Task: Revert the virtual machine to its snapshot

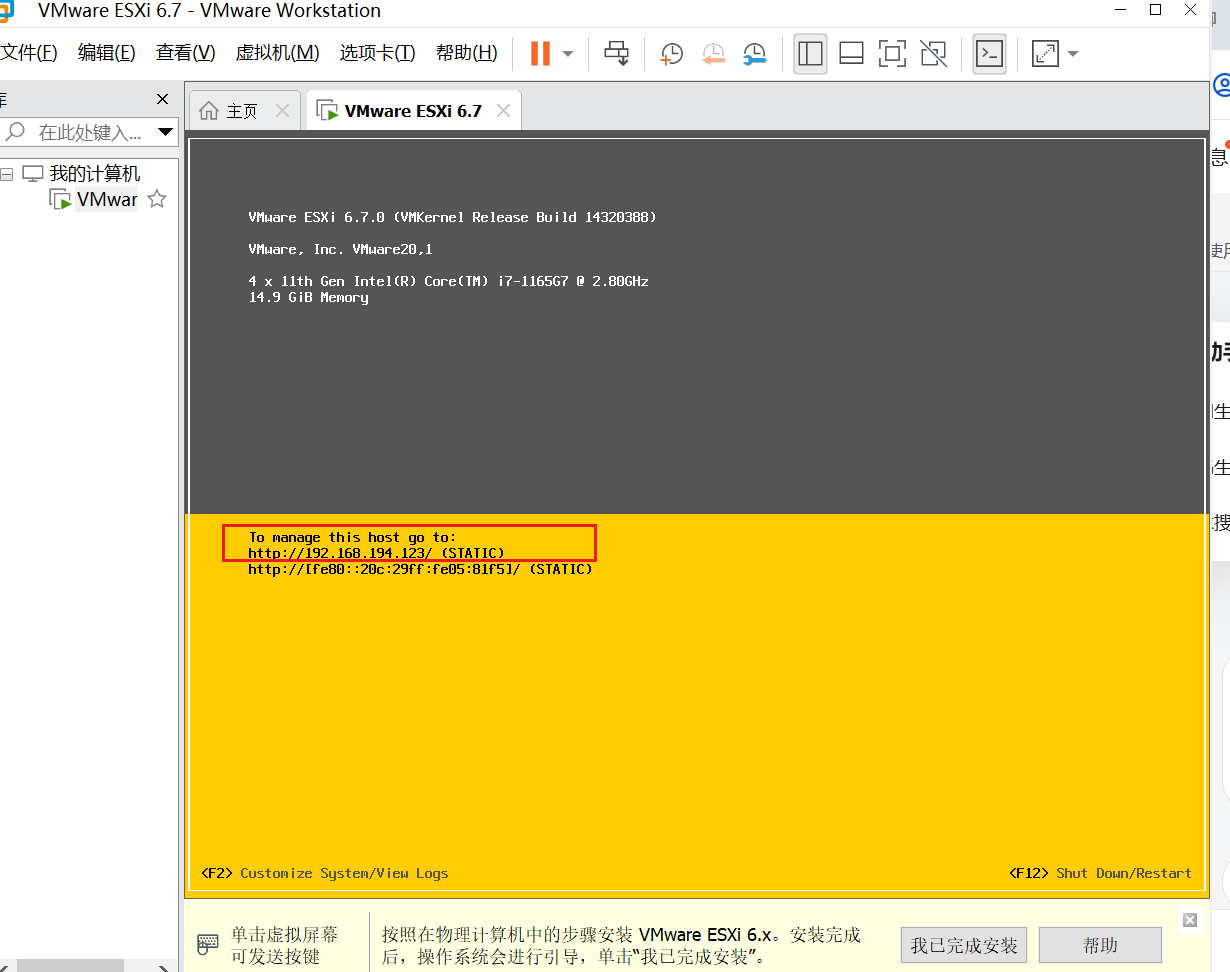Action: click(713, 53)
